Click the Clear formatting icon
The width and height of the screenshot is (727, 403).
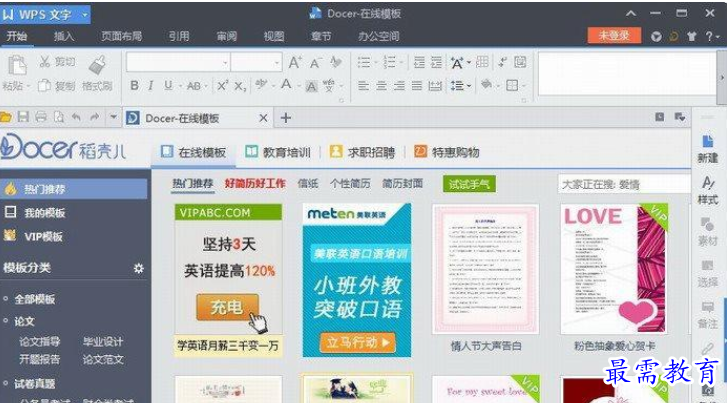pos(336,62)
